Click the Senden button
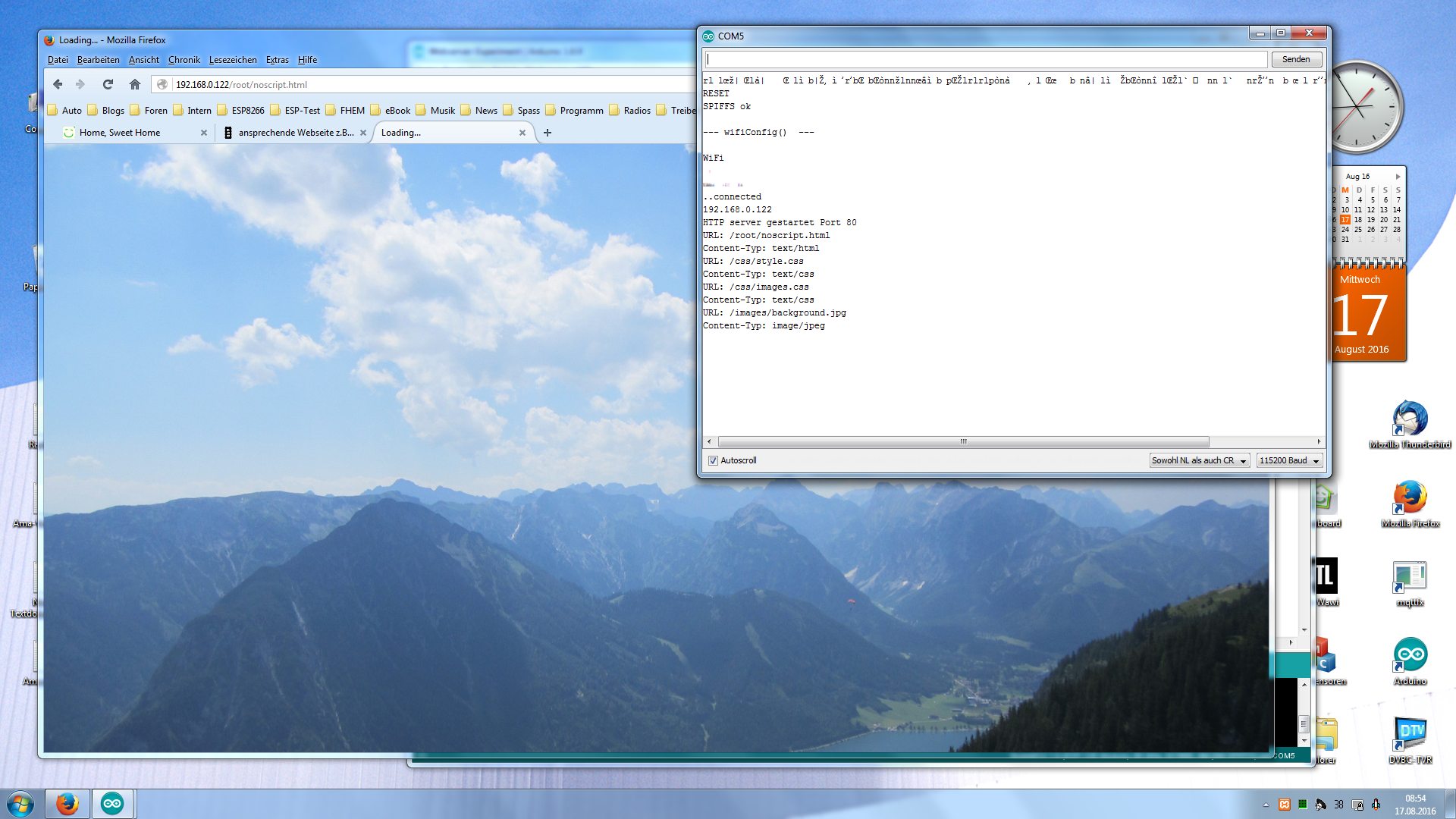Screen dimensions: 1456x819 click(1295, 59)
